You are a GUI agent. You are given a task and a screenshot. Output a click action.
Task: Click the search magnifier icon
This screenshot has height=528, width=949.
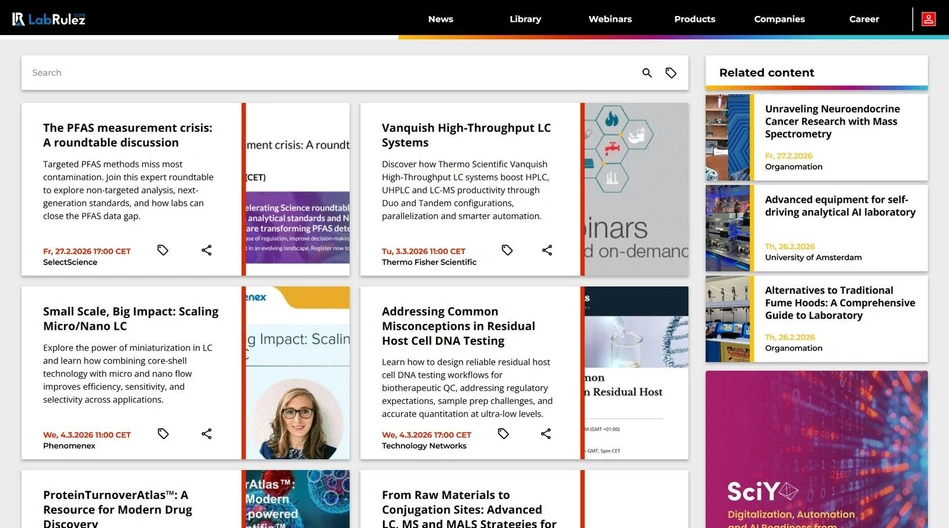click(647, 73)
